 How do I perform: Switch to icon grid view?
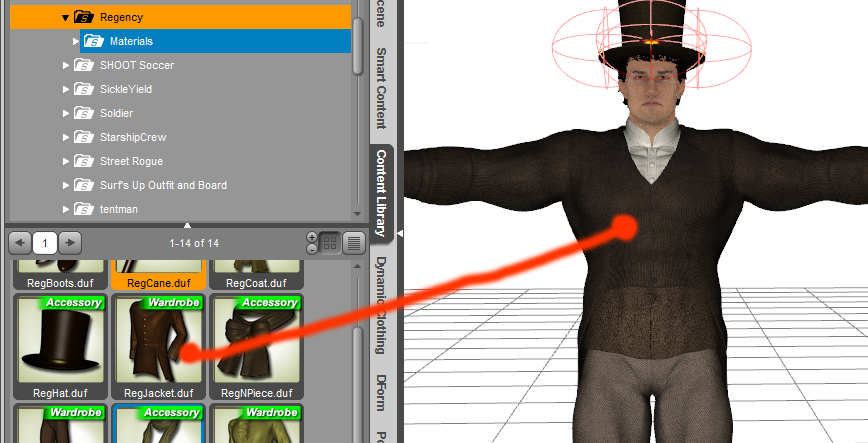coord(330,243)
